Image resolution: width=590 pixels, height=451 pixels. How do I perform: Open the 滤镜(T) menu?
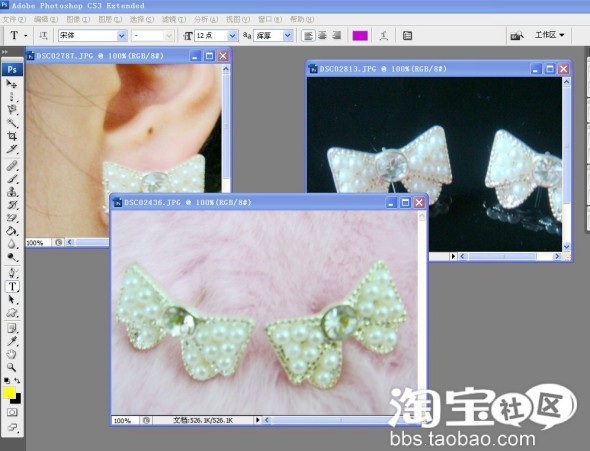174,19
